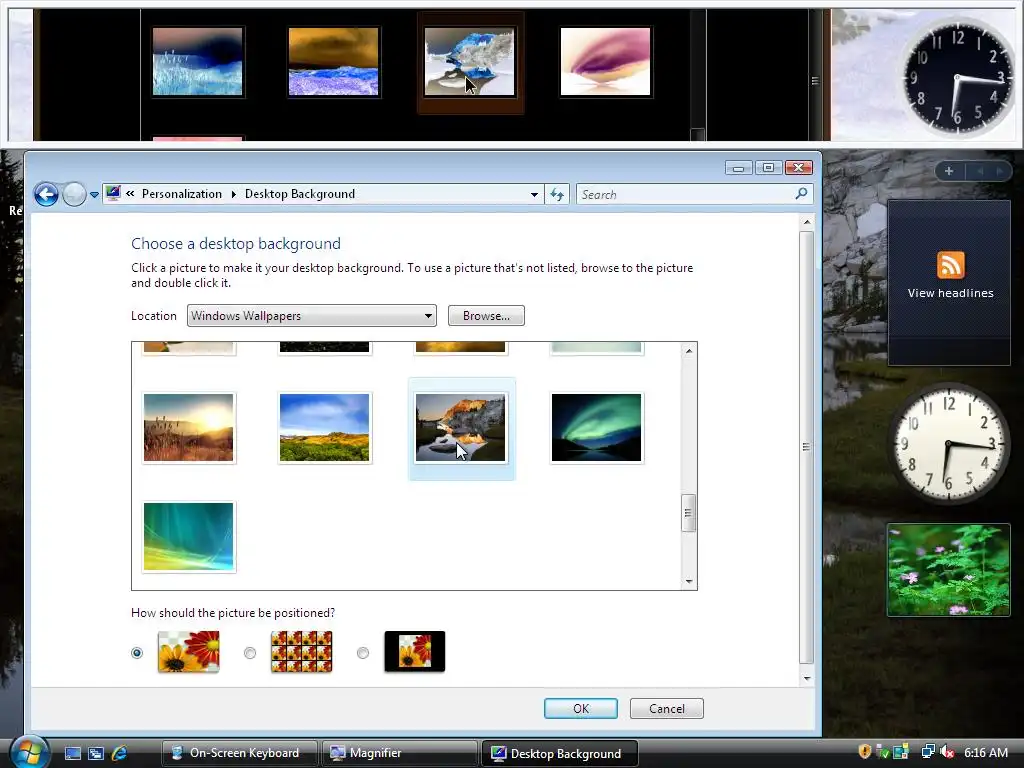The width and height of the screenshot is (1024, 768).
Task: Click the search magnifying glass icon
Action: [x=802, y=193]
